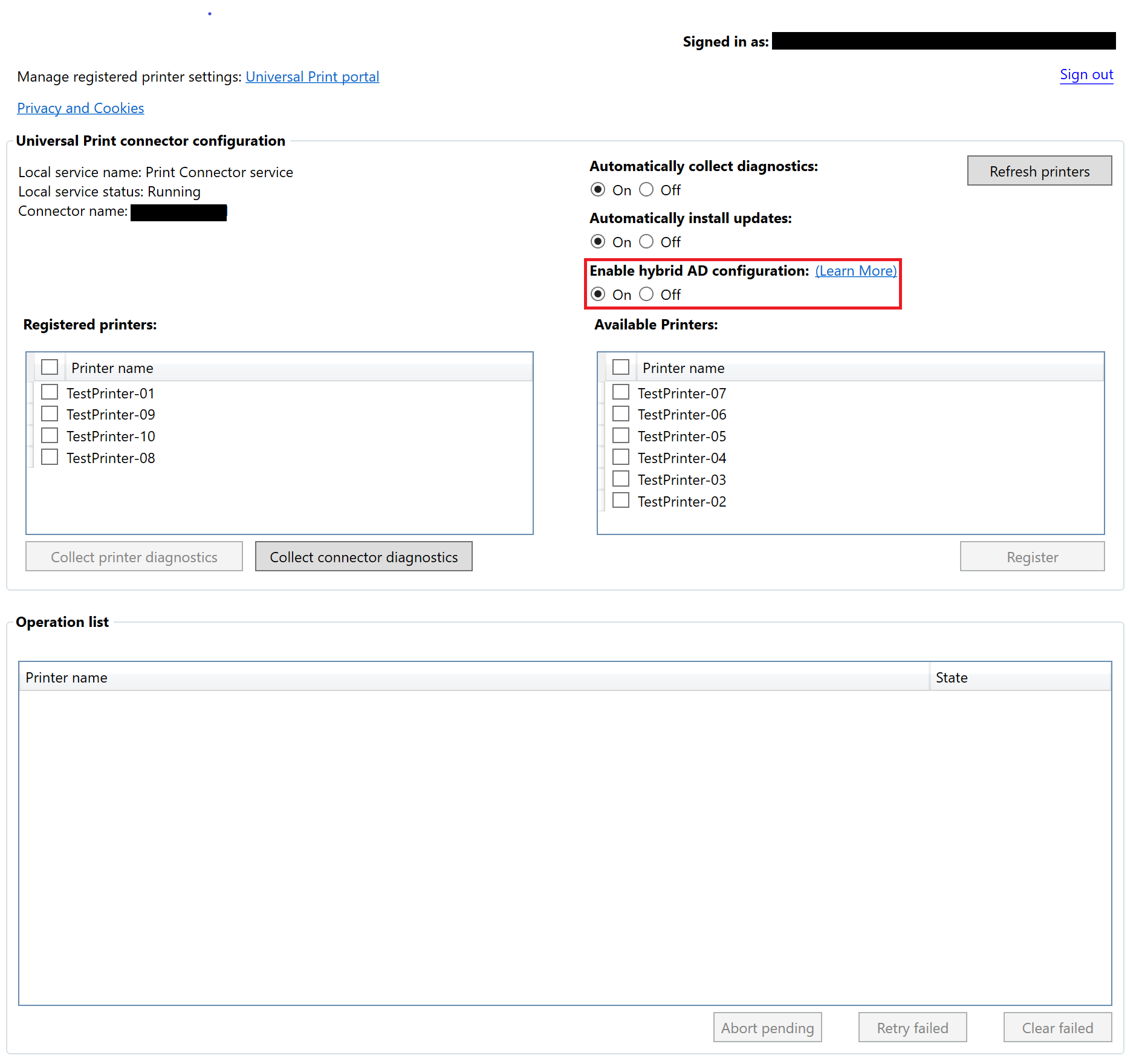Viewport: 1142px width, 1064px height.
Task: Check TestPrinter-04 checkbox
Action: (621, 458)
